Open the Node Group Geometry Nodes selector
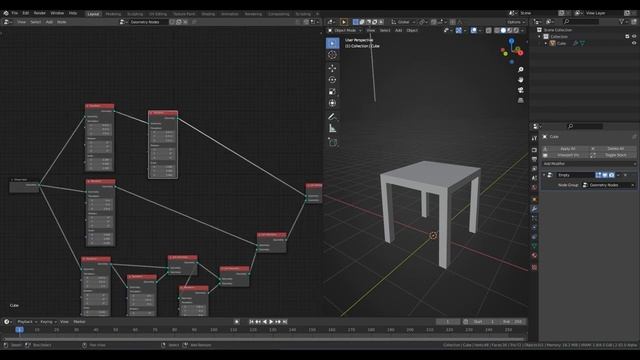640x360 pixels. pyautogui.click(x=608, y=185)
